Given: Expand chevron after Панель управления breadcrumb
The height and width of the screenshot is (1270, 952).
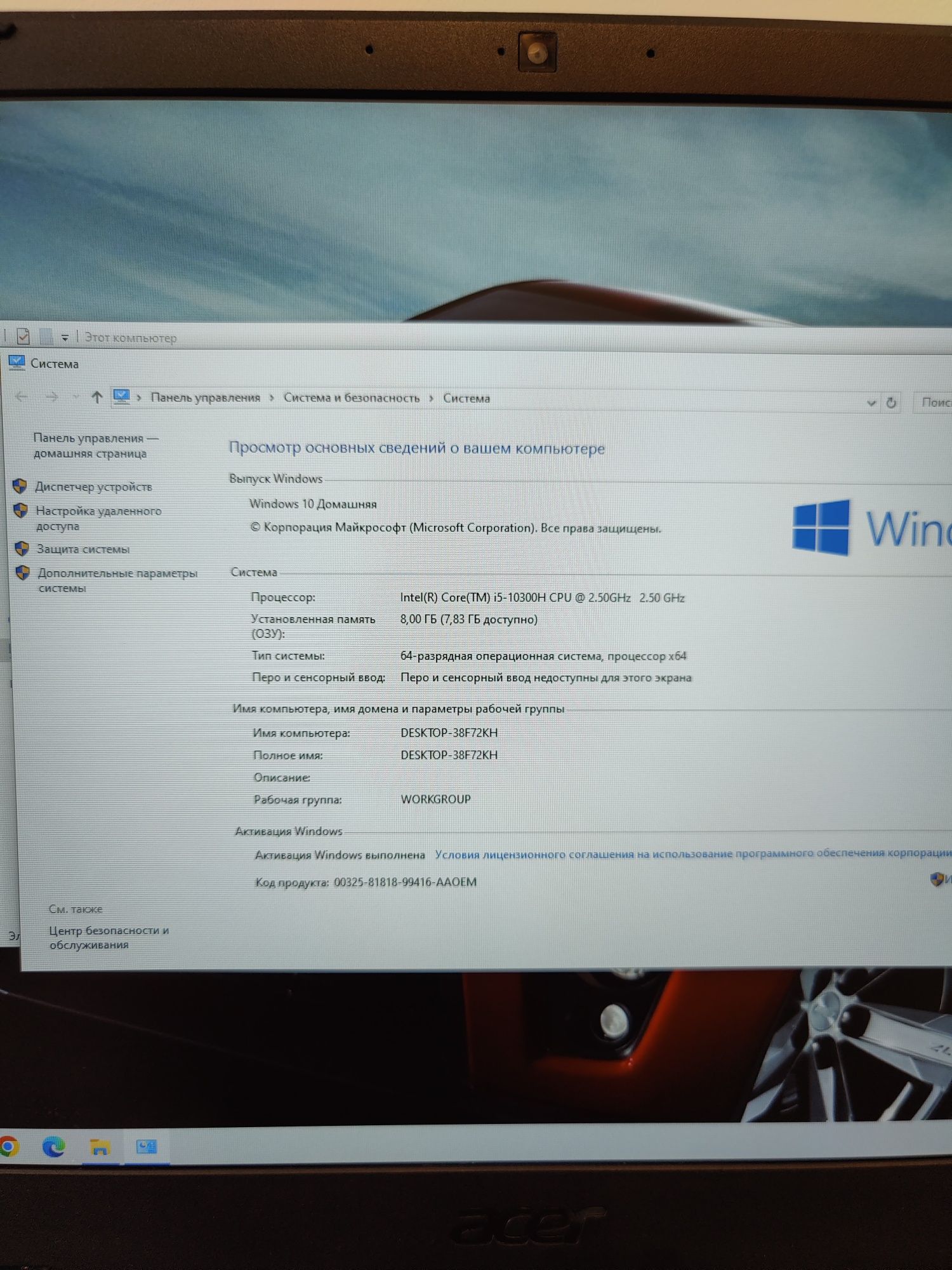Looking at the screenshot, I should pos(272,398).
